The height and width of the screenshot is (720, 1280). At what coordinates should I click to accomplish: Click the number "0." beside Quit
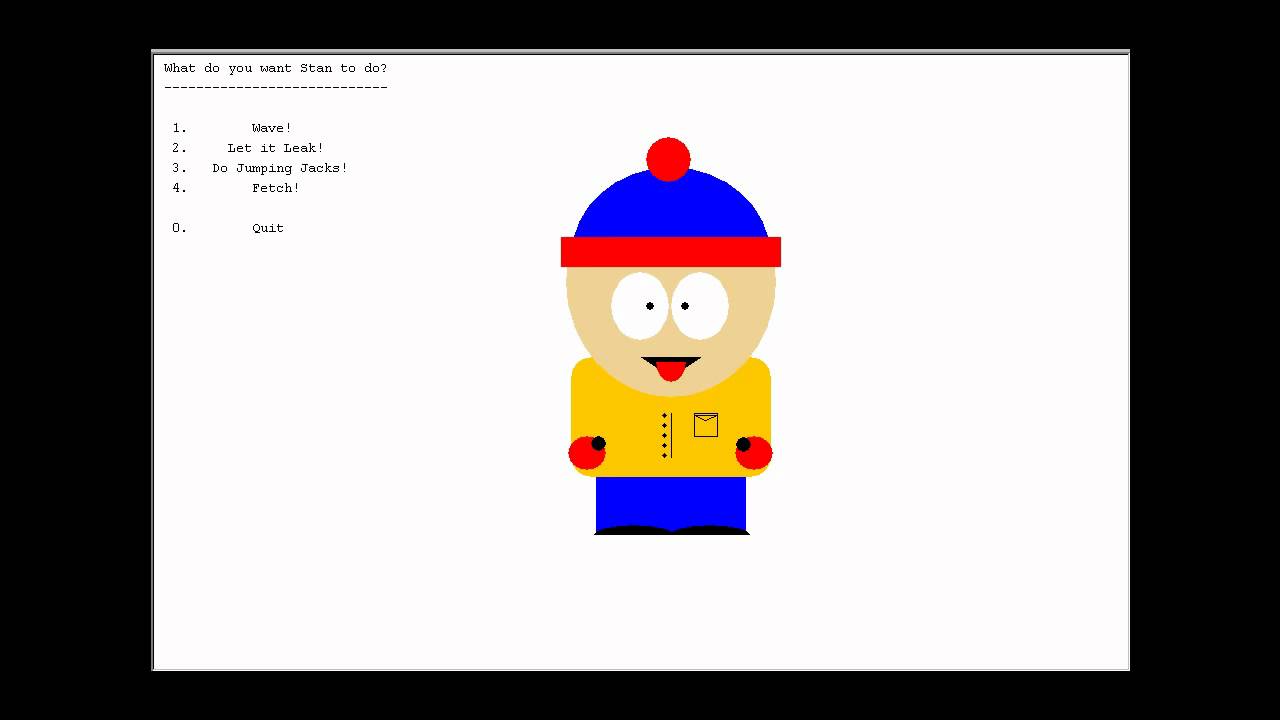[180, 228]
